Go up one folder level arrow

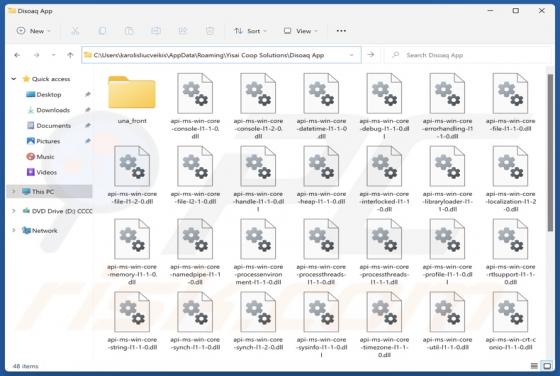point(70,55)
